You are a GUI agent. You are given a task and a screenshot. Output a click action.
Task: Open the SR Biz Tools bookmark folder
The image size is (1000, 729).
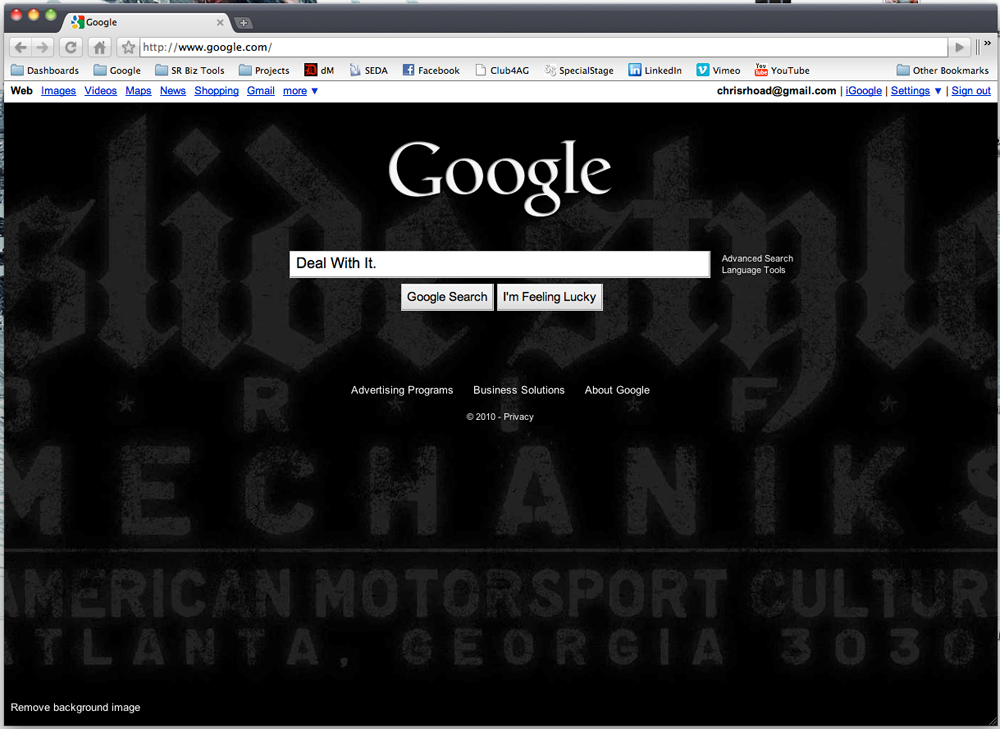pos(189,70)
